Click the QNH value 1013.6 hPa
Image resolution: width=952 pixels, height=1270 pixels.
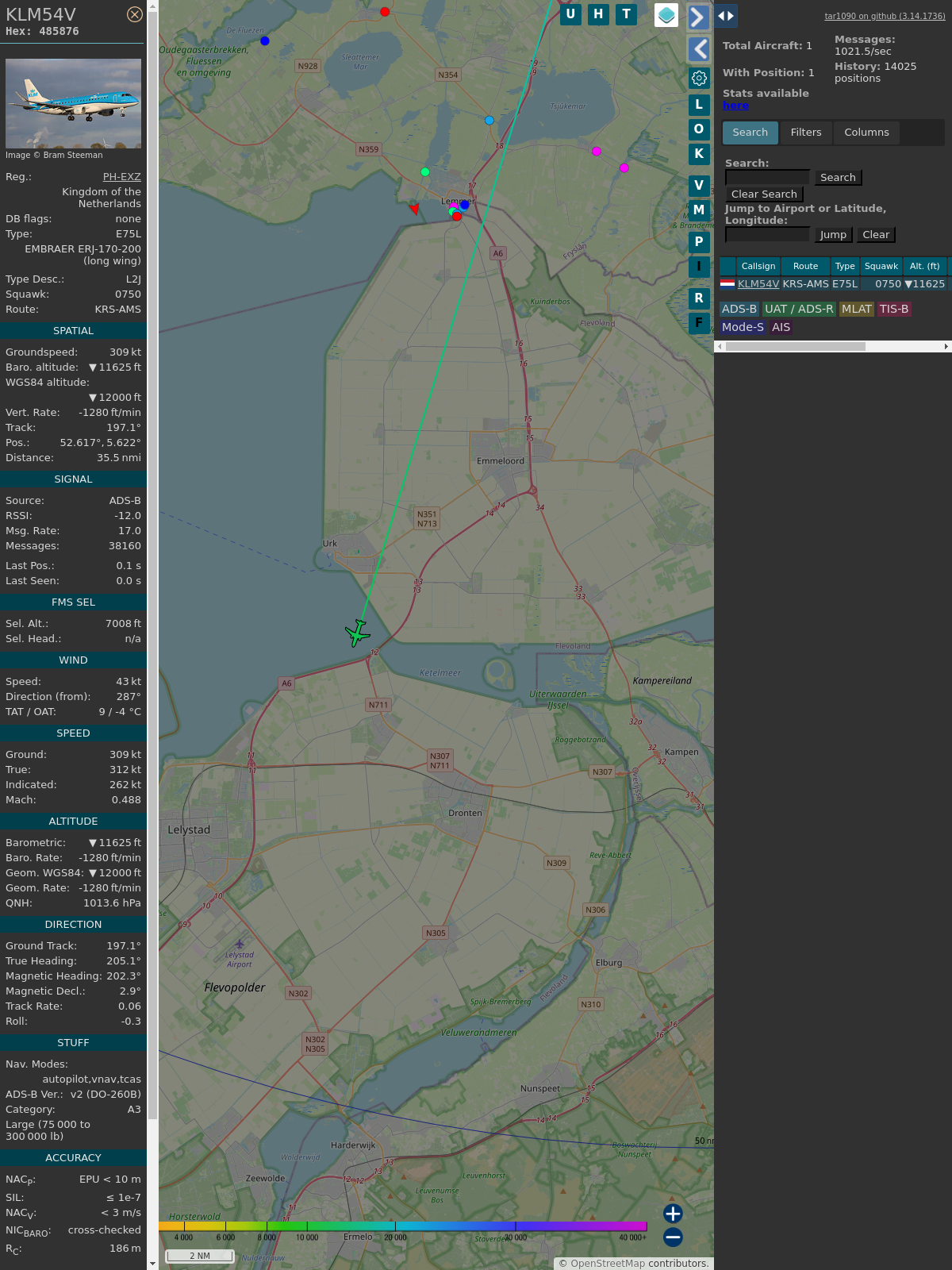(x=112, y=903)
